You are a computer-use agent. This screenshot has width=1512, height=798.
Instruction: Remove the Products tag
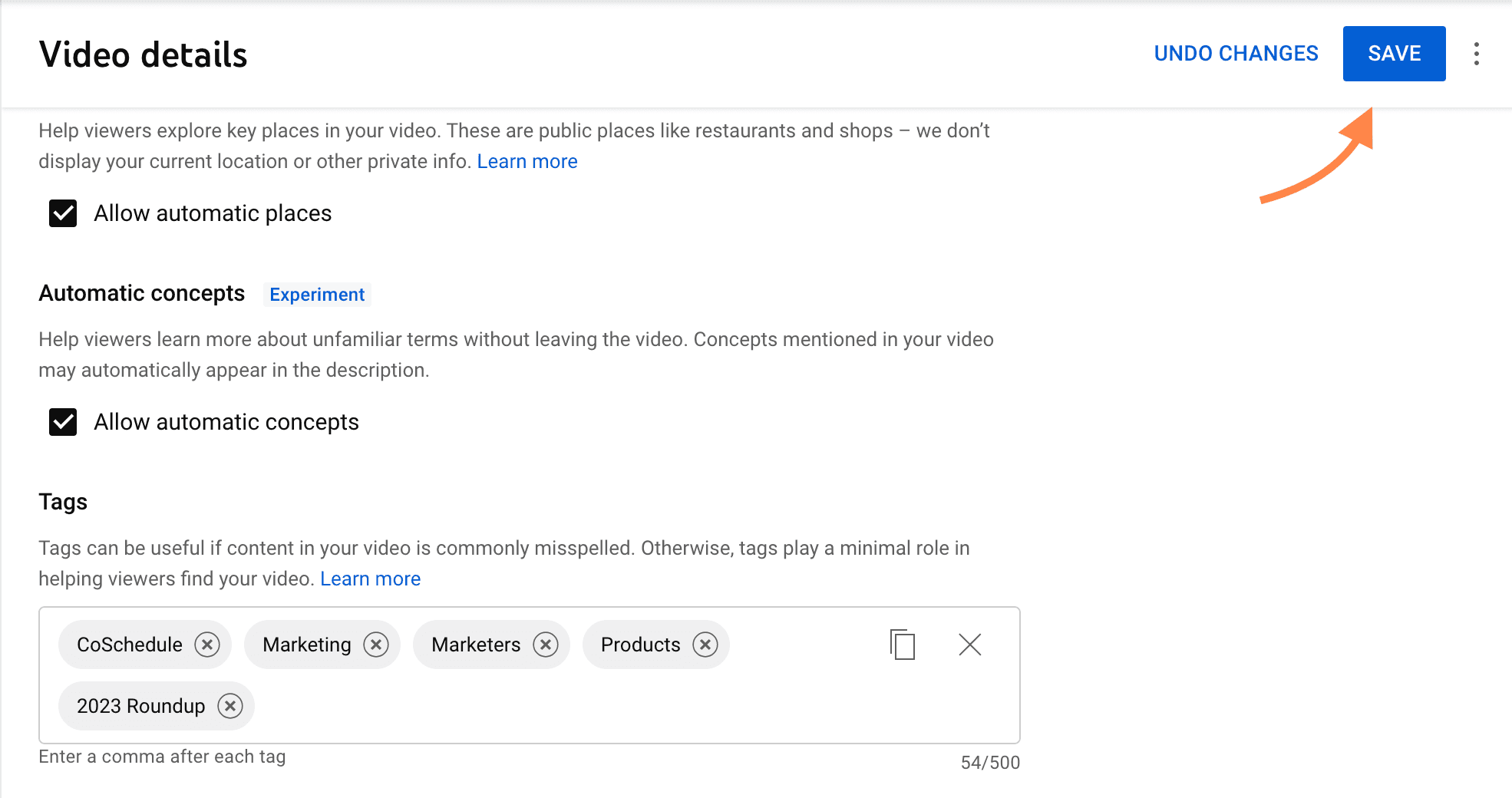tap(705, 645)
